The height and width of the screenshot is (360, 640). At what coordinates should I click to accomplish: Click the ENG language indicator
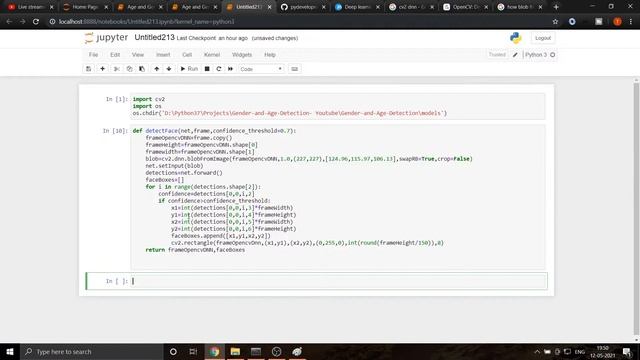point(580,351)
